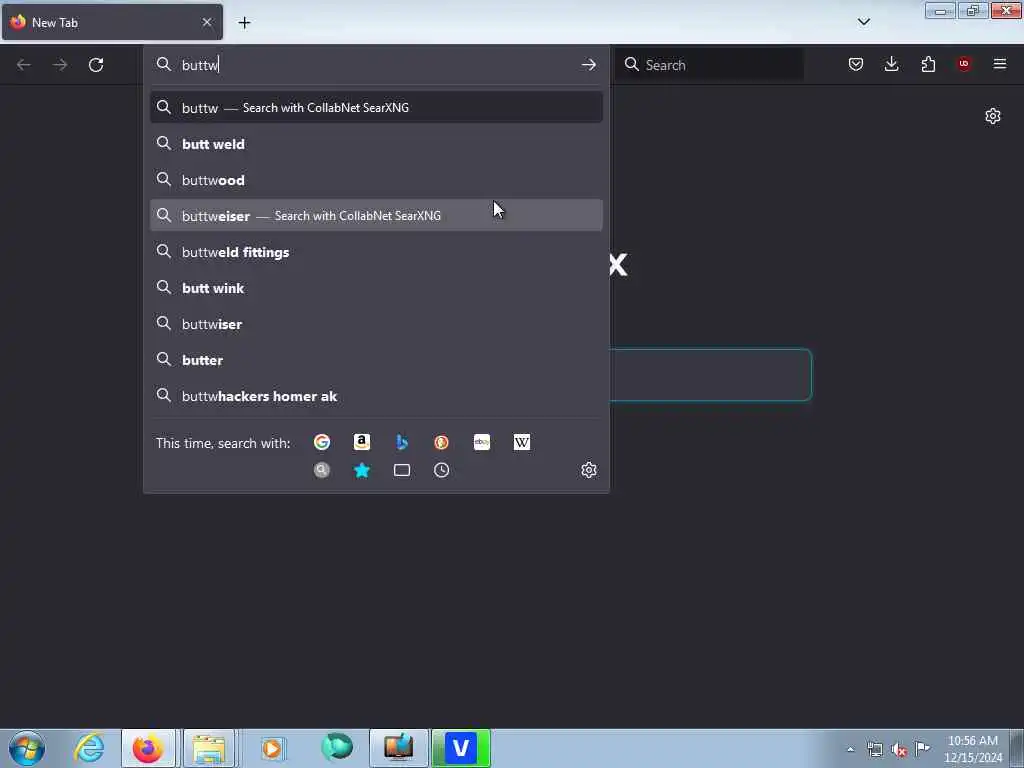The image size is (1024, 768).
Task: Open search settings gear in dropdown
Action: [589, 470]
